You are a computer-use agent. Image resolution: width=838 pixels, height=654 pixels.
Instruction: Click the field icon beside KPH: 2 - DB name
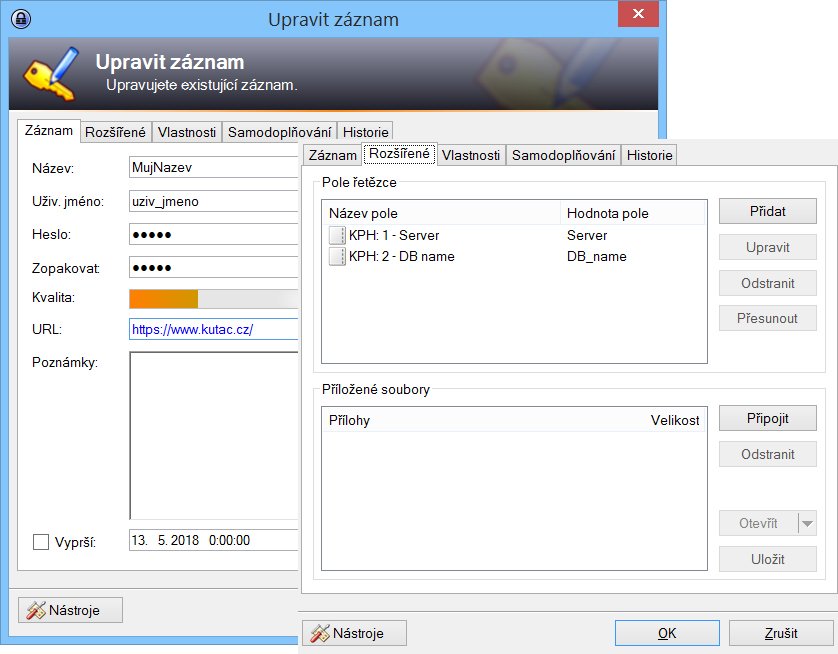point(337,256)
